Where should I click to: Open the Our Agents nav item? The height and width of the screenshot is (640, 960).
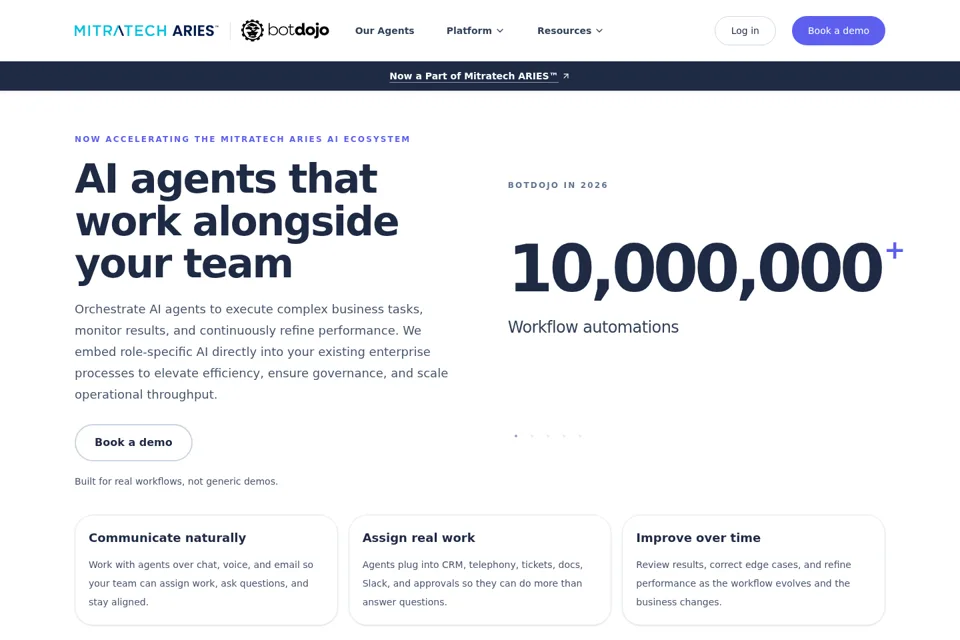[384, 31]
